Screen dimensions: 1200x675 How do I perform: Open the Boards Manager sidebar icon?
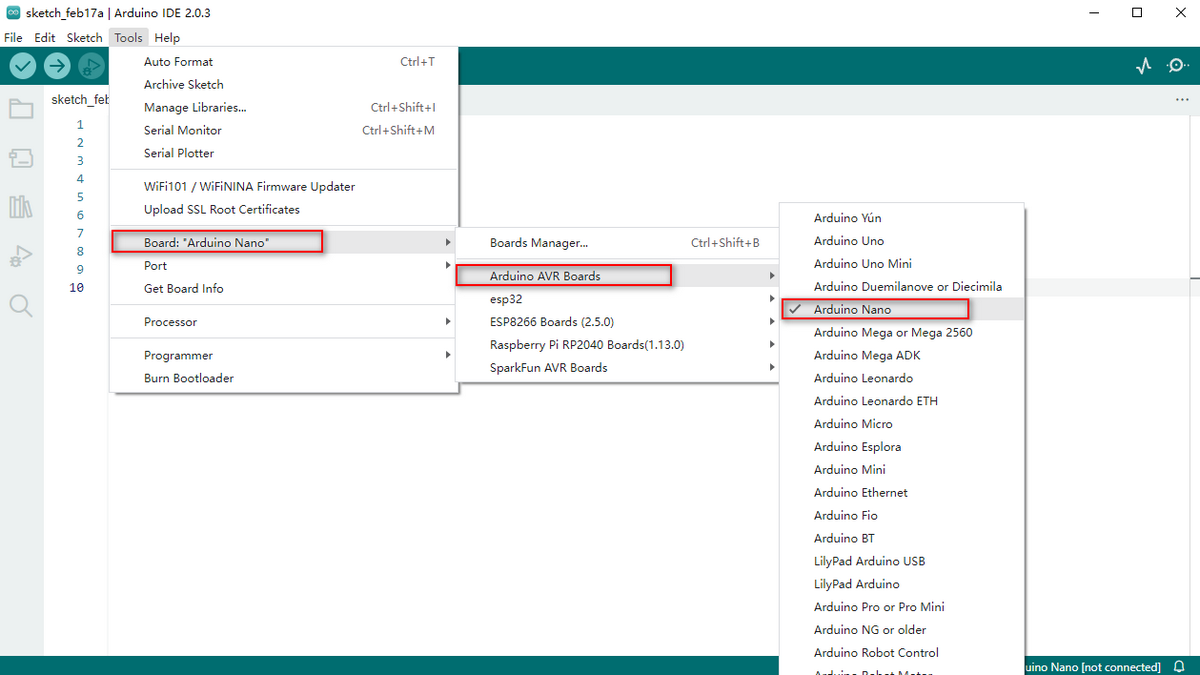point(21,158)
